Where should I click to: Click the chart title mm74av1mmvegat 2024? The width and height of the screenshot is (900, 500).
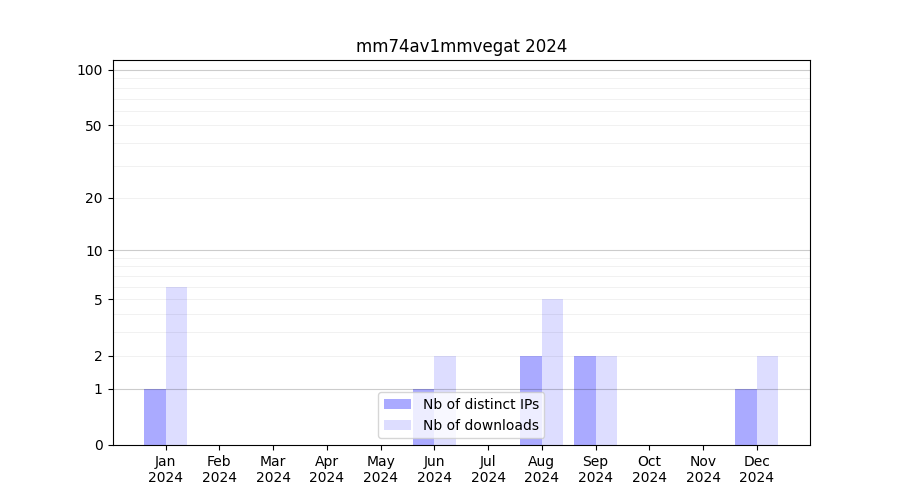click(461, 46)
